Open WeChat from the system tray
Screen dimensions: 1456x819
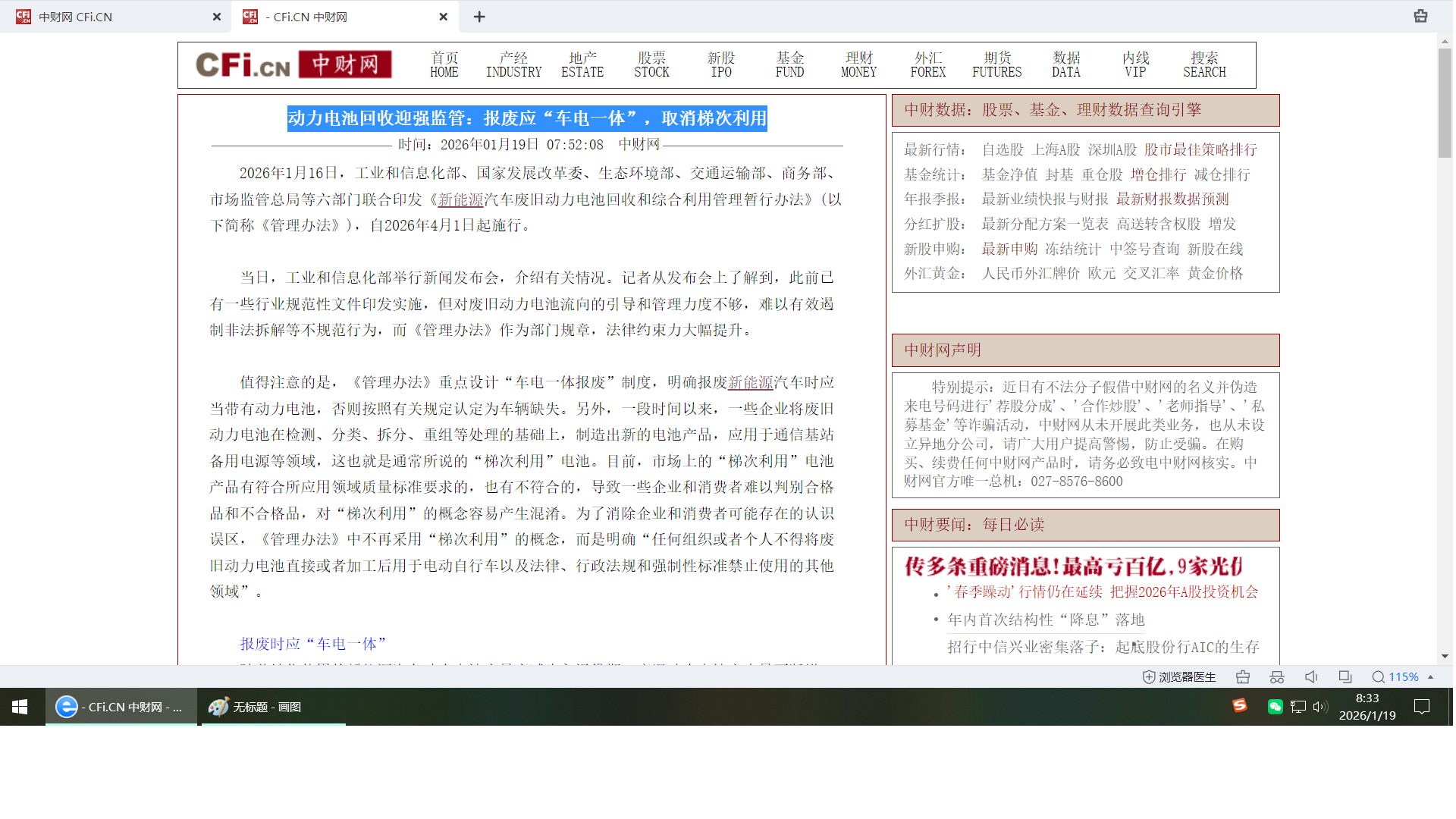tap(1275, 707)
